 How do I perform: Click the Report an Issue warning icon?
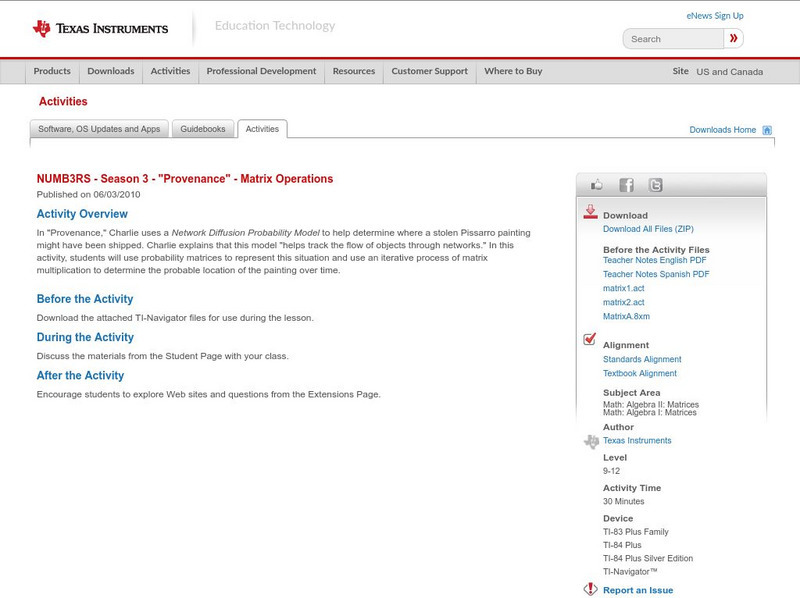pos(590,589)
